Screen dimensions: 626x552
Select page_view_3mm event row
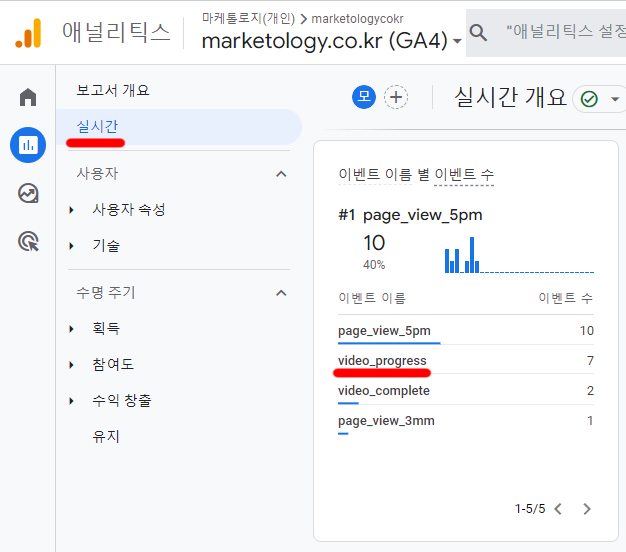click(466, 420)
